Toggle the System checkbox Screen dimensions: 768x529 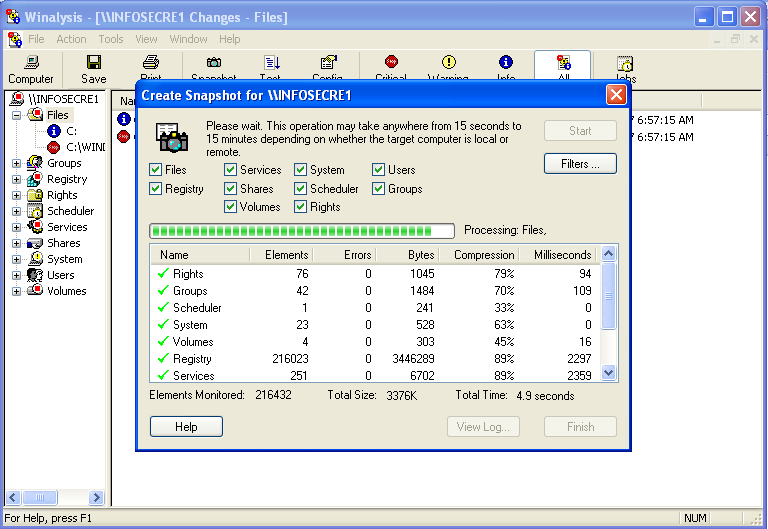[300, 170]
